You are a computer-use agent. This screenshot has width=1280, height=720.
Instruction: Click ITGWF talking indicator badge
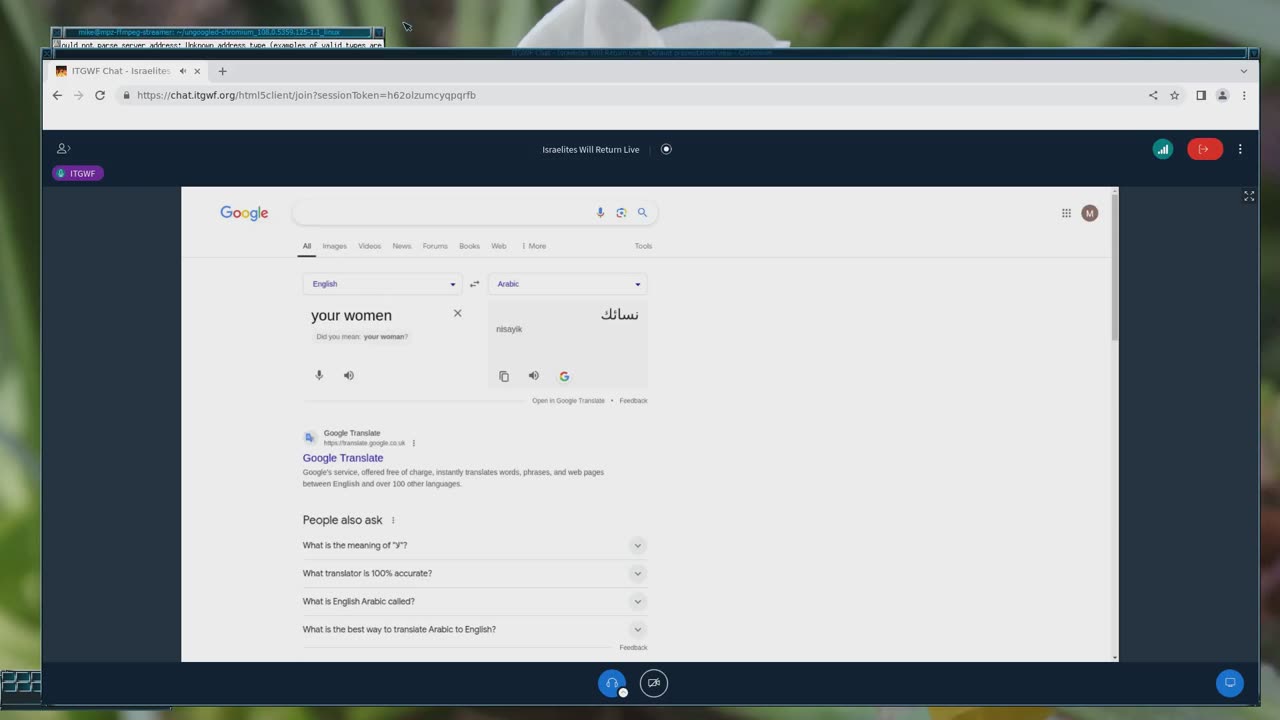(x=77, y=173)
